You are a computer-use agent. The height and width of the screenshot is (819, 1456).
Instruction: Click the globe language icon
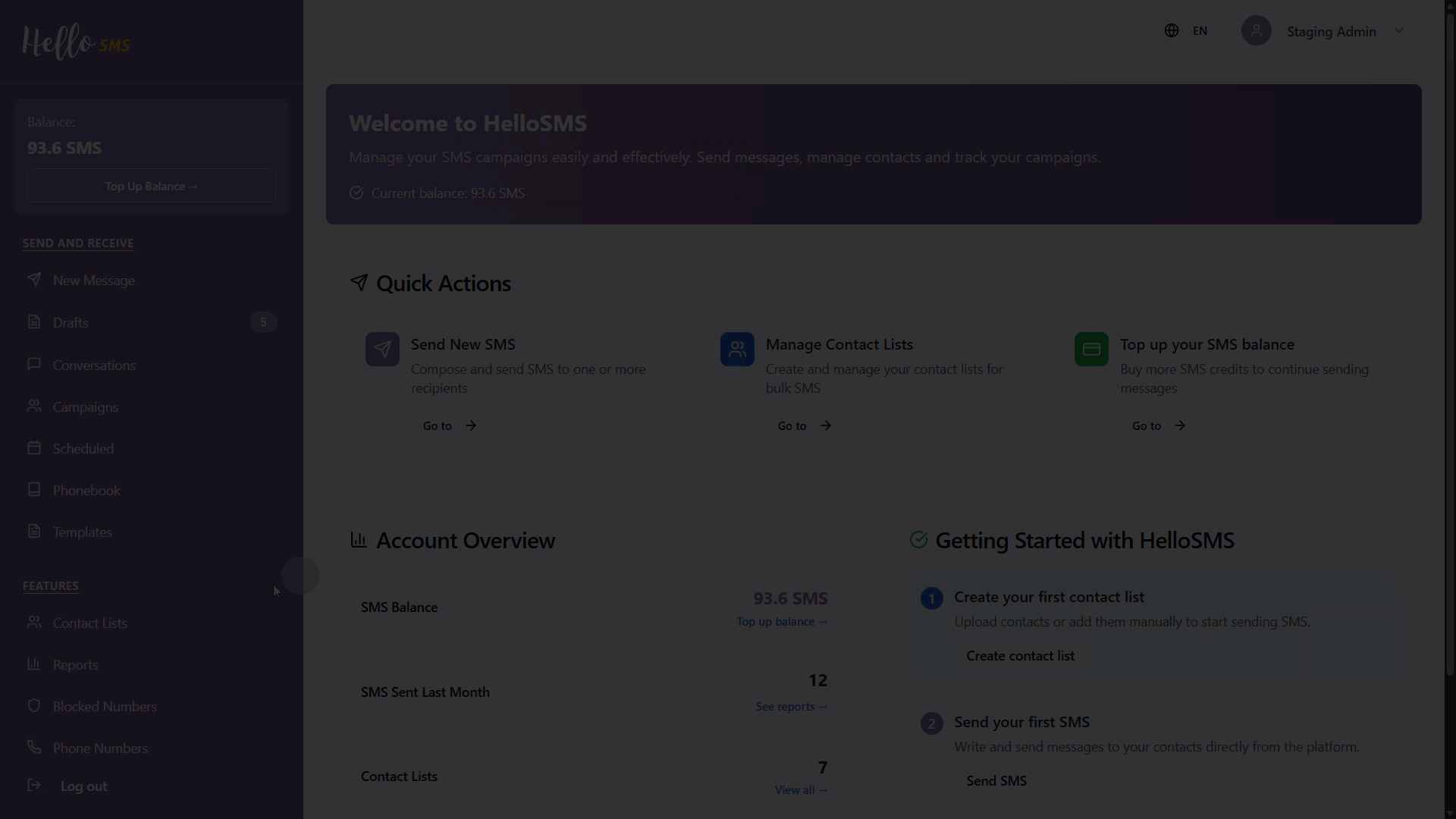[x=1172, y=31]
